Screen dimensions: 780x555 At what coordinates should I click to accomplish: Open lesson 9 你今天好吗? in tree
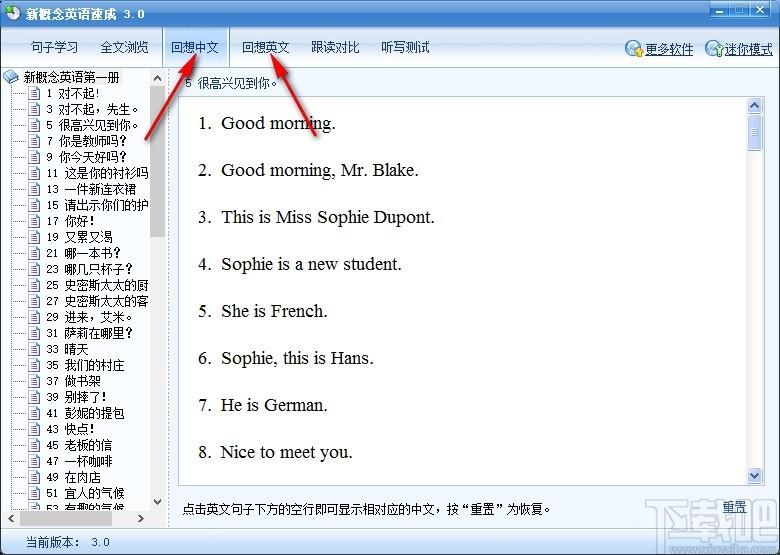coord(86,157)
